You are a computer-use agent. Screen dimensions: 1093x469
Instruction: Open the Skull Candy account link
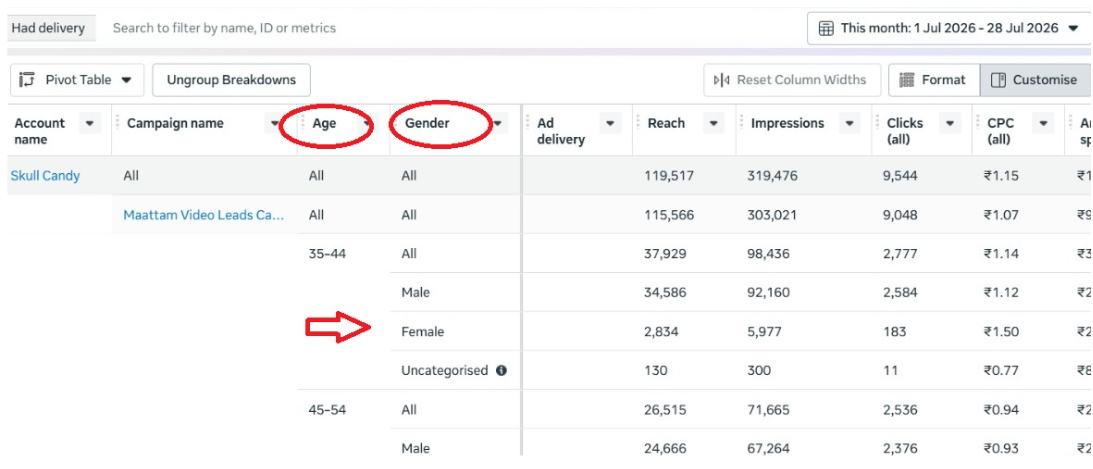pos(45,176)
